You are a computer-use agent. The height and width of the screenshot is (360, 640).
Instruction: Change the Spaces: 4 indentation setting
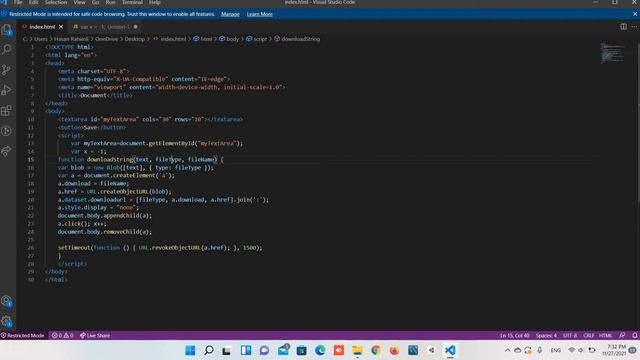546,336
